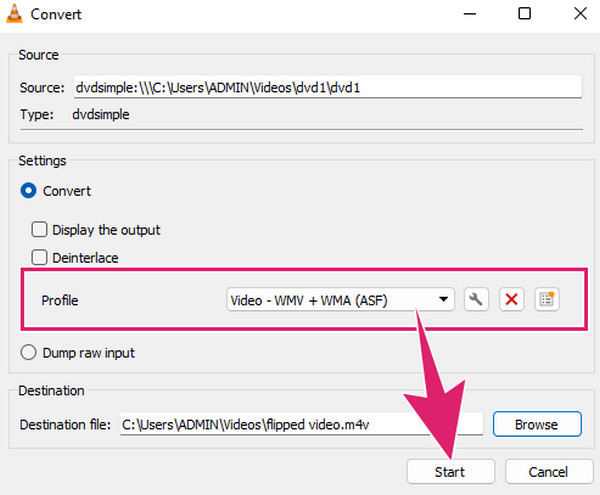Select Dump raw input radio button
600x495 pixels.
(x=28, y=352)
